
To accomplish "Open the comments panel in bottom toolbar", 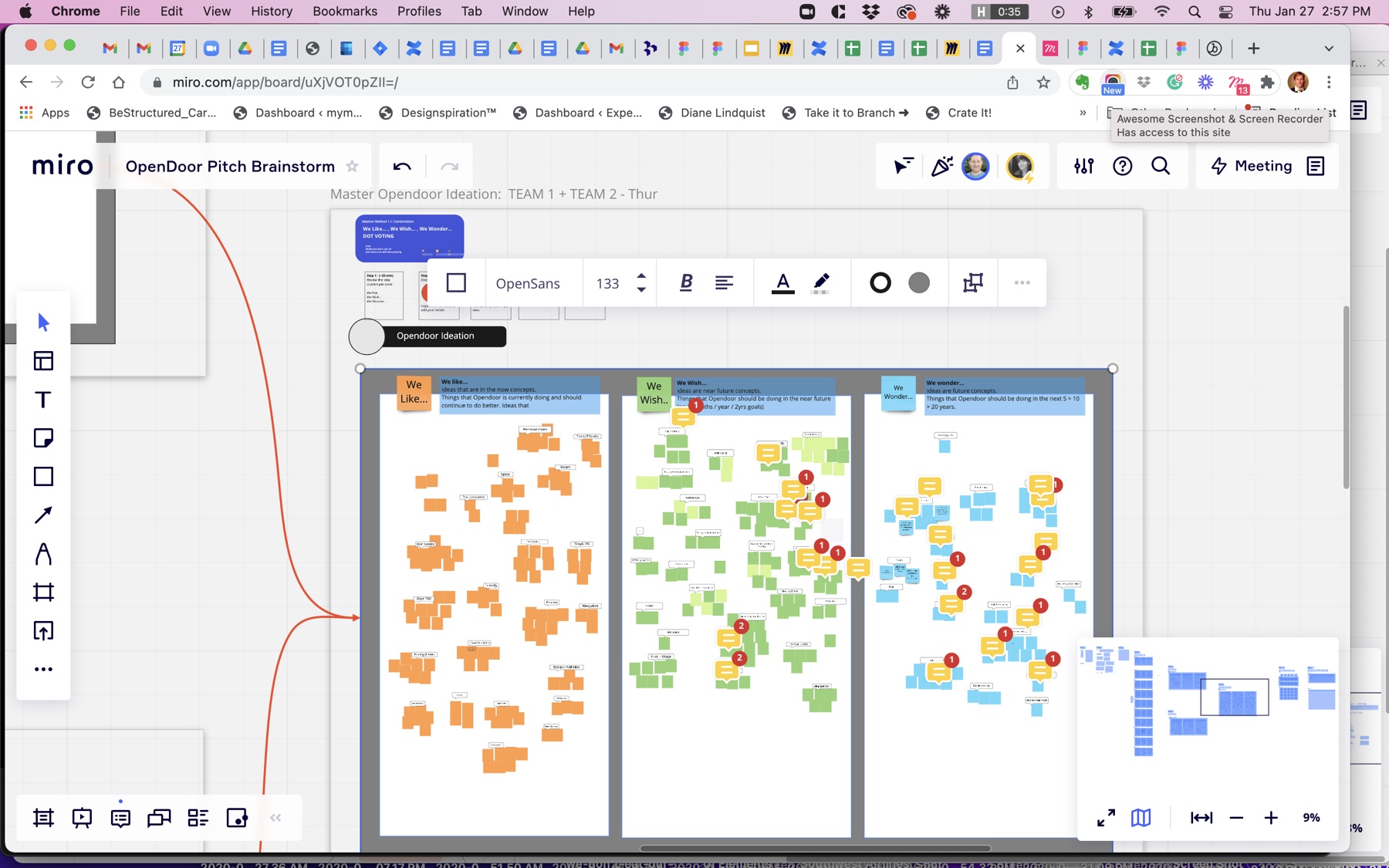I will click(120, 818).
